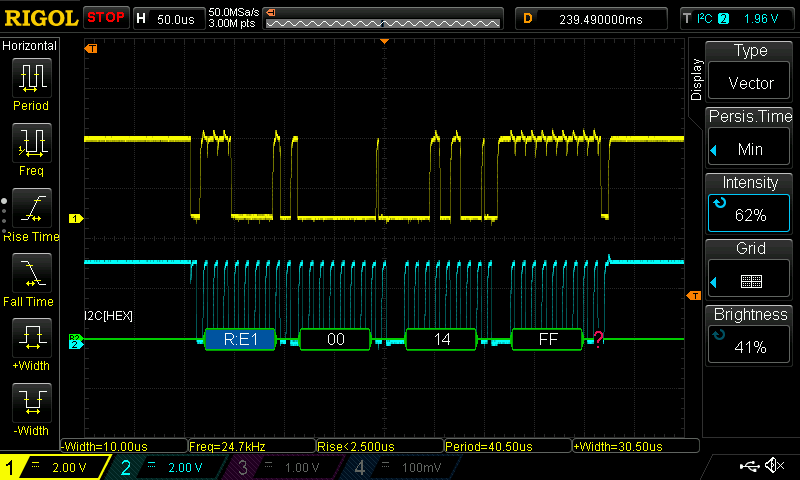This screenshot has width=800, height=480.
Task: Select the Fall Time measurement icon
Action: [32, 273]
